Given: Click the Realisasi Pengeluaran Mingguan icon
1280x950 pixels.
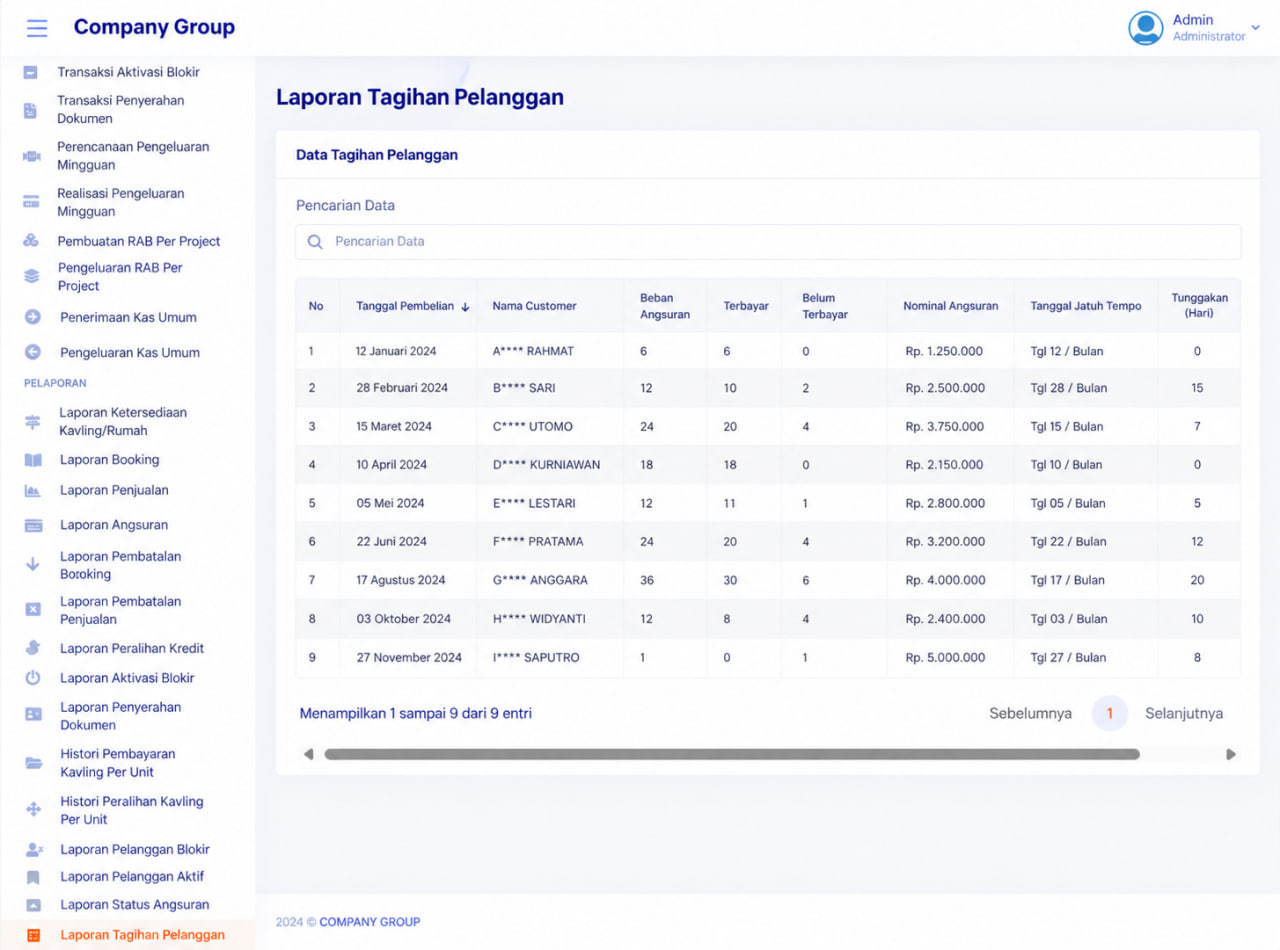Looking at the screenshot, I should [31, 202].
